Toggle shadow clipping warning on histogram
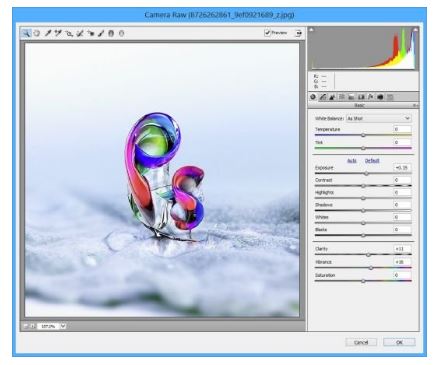This screenshot has width=434, height=365. (x=311, y=30)
